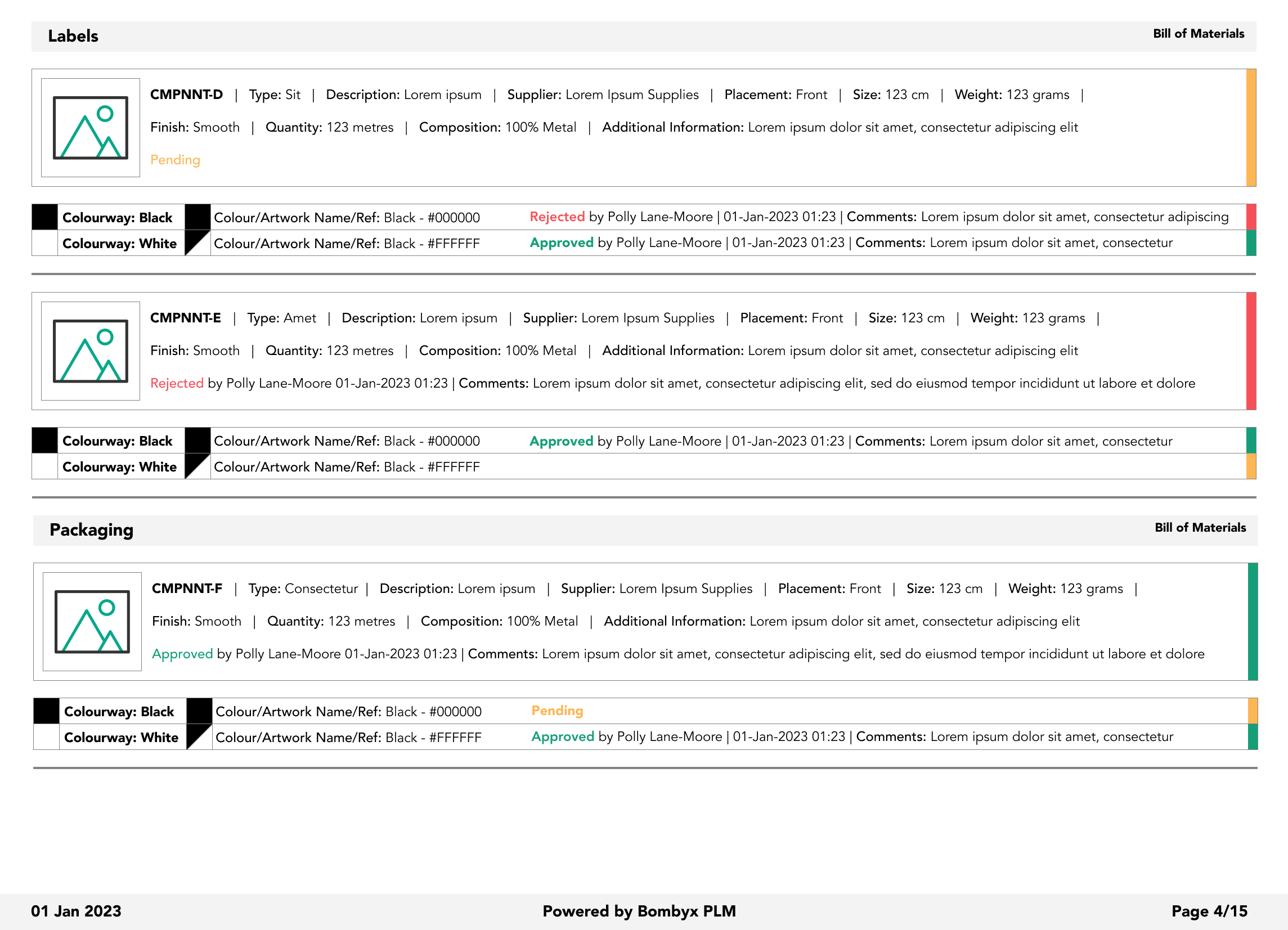Click the black colourway swatch under CMPNNT-D
This screenshot has width=1288, height=930.
45,217
